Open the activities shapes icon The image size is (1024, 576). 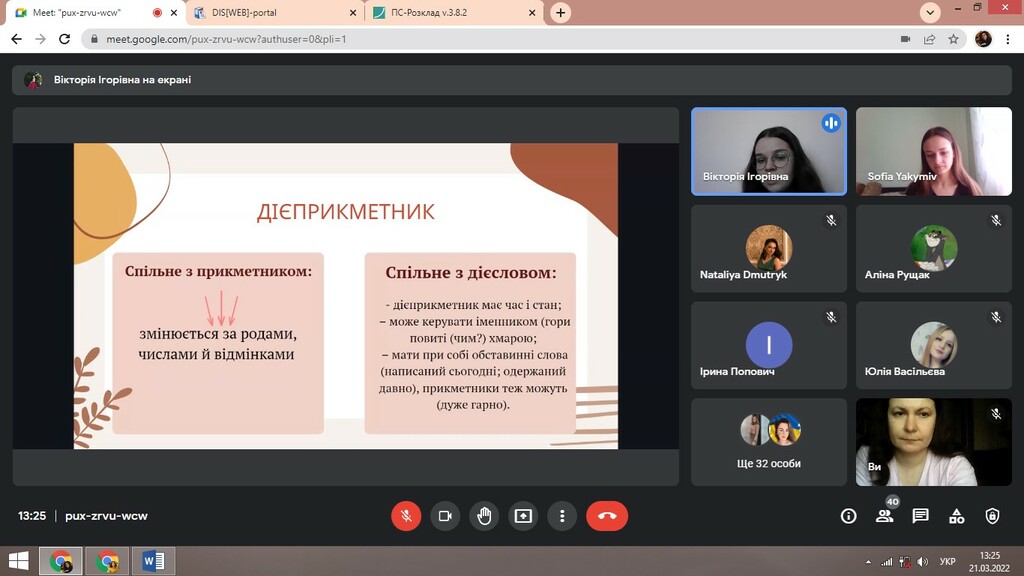tap(956, 516)
